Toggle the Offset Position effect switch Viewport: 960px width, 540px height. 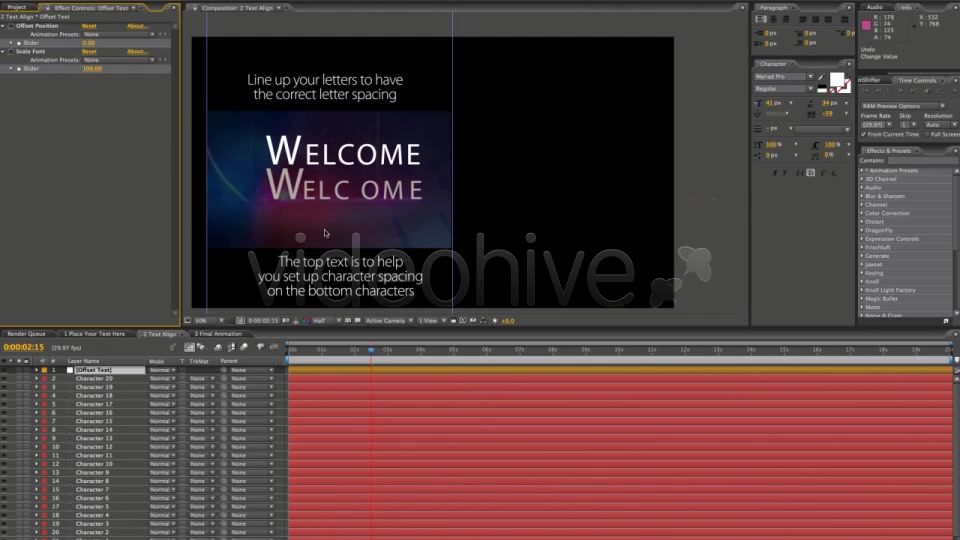[x=10, y=26]
